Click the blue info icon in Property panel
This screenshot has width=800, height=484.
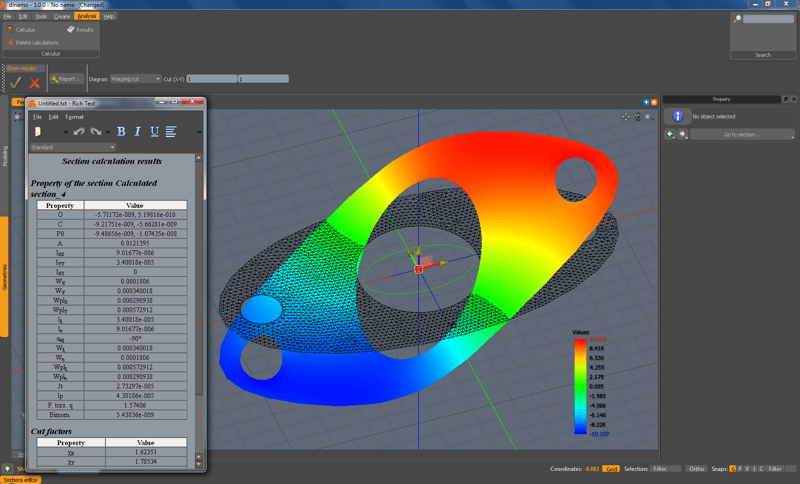677,117
